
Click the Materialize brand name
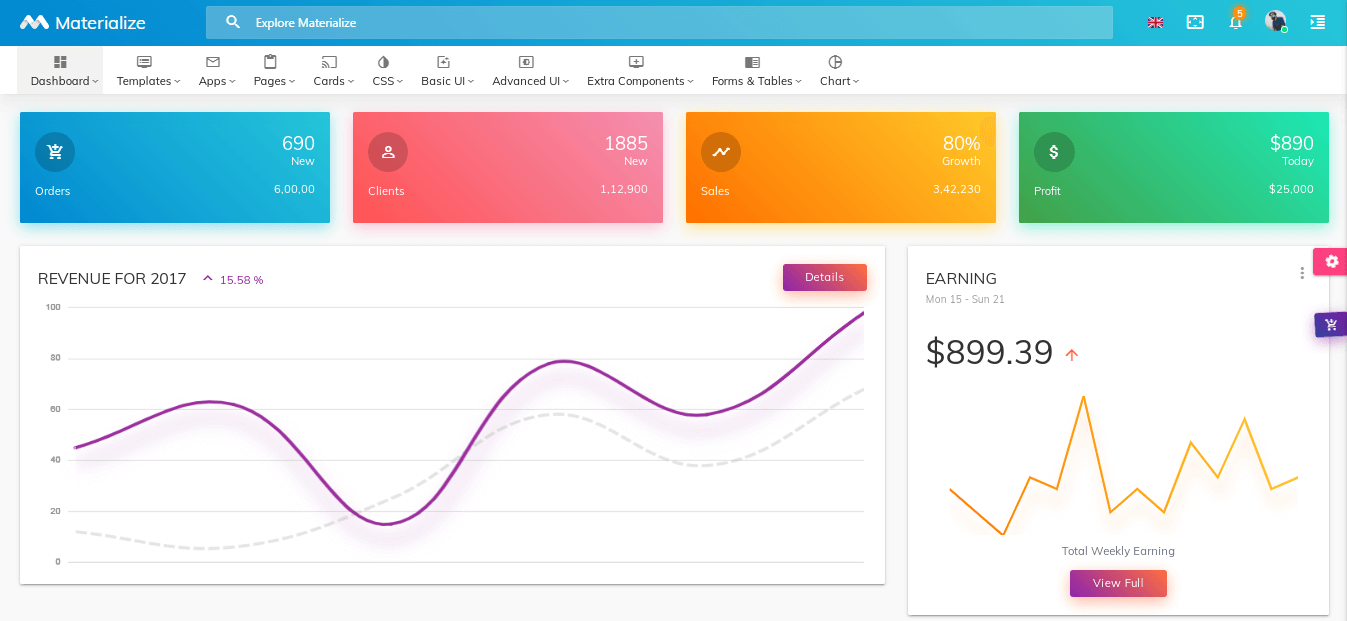(101, 22)
